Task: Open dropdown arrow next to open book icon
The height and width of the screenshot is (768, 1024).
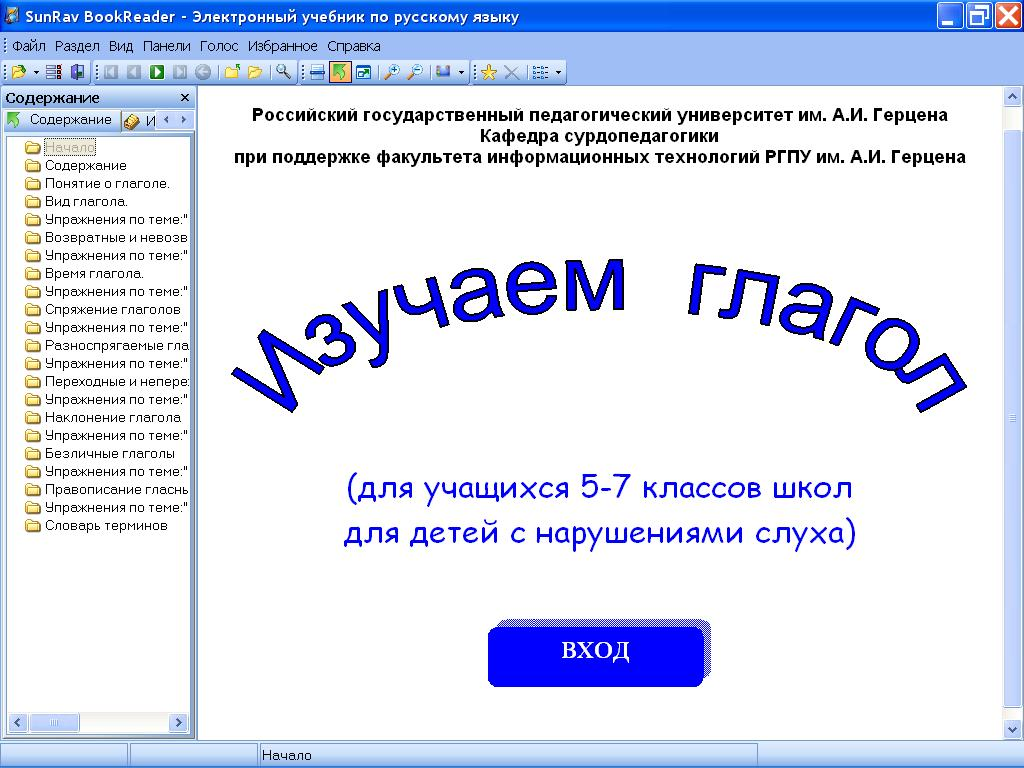Action: [x=36, y=72]
